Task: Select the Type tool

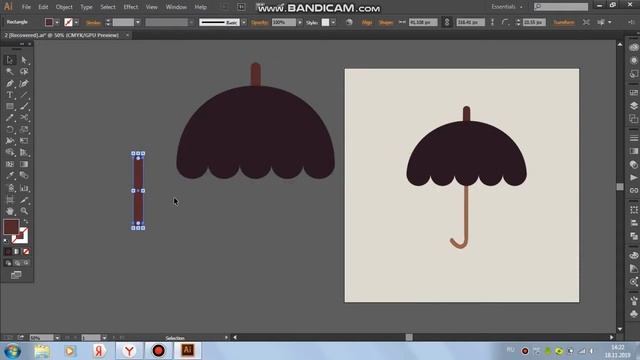Action: (x=10, y=95)
